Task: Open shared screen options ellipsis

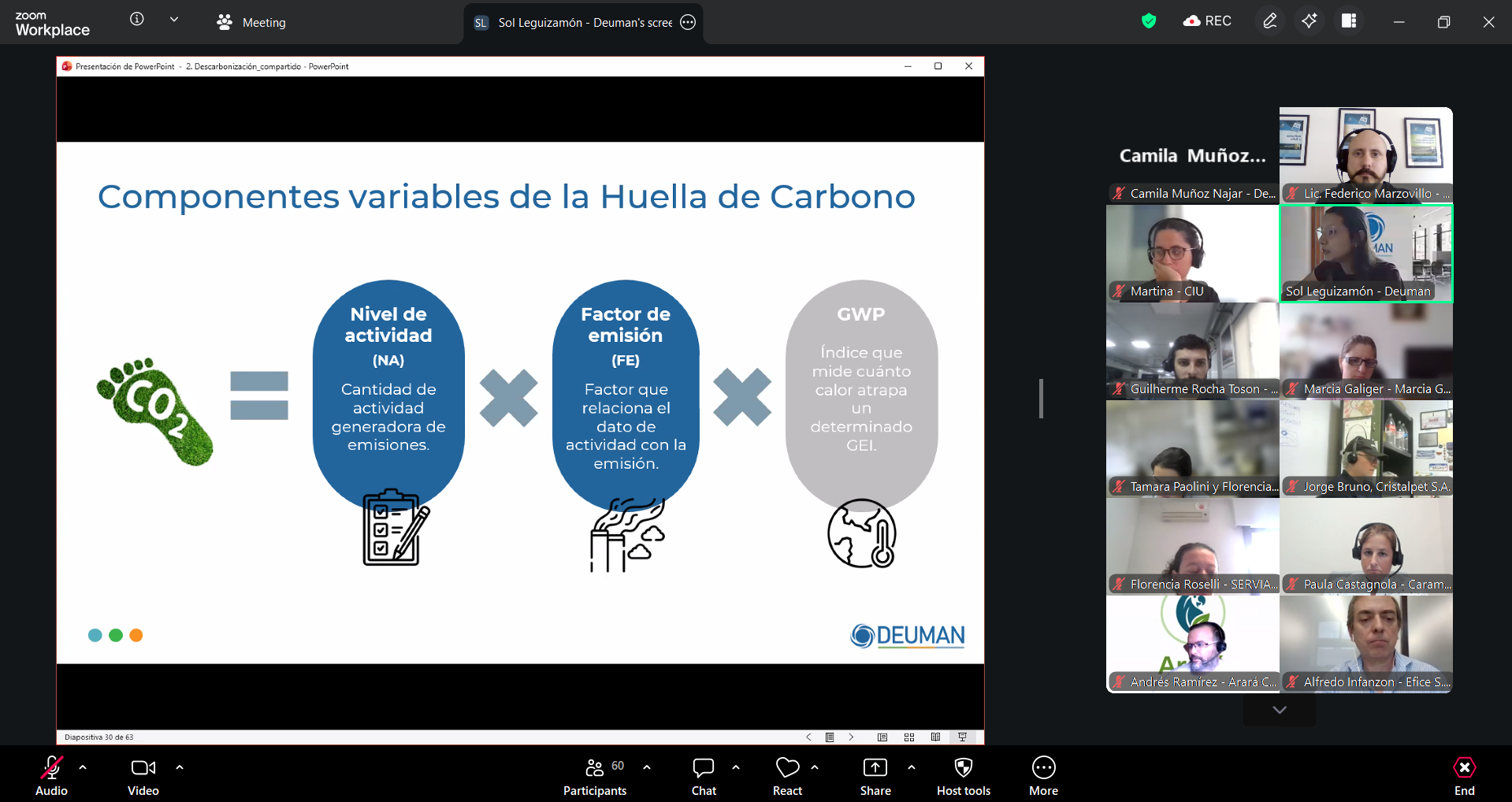Action: coord(688,23)
